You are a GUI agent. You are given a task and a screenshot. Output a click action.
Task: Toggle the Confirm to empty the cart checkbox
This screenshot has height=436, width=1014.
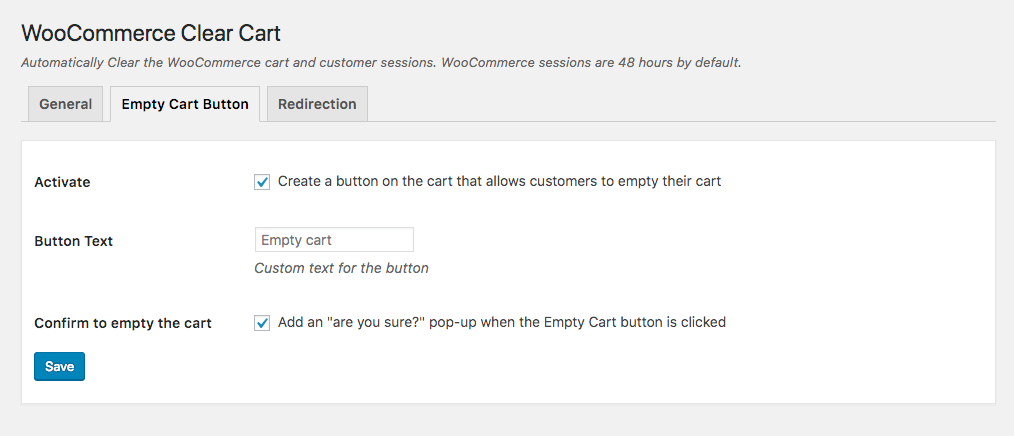[262, 322]
